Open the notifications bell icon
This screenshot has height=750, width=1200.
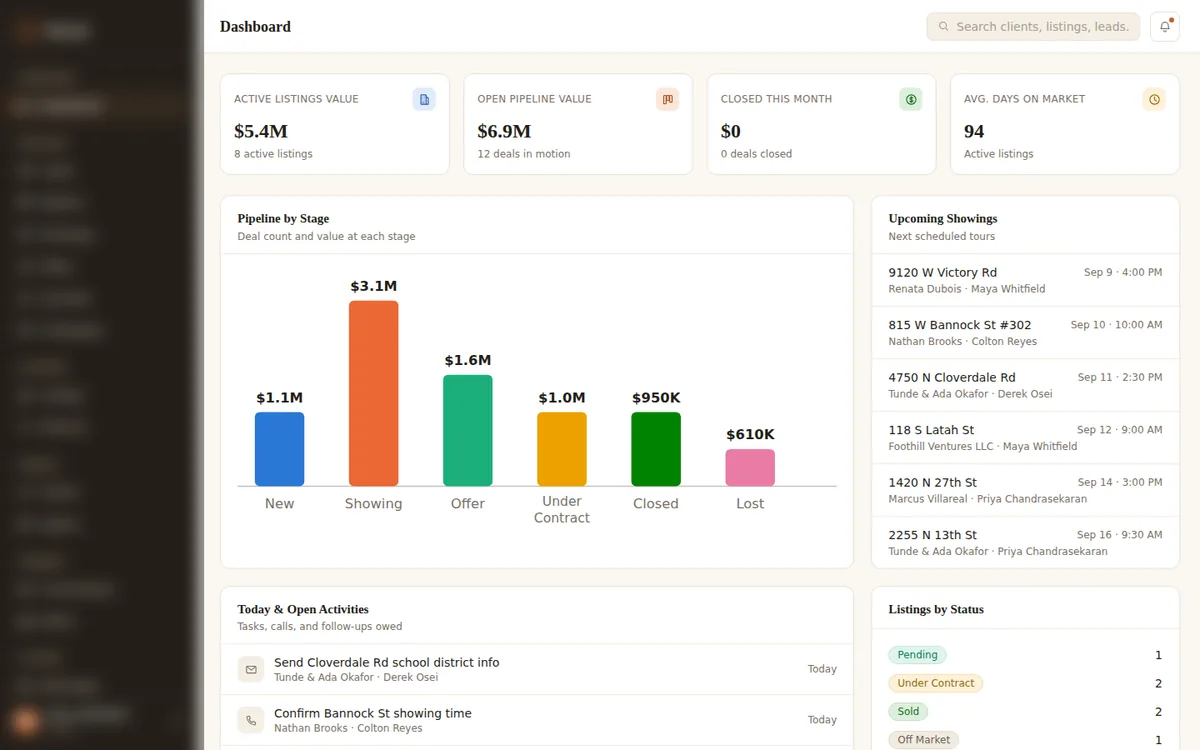(1165, 27)
